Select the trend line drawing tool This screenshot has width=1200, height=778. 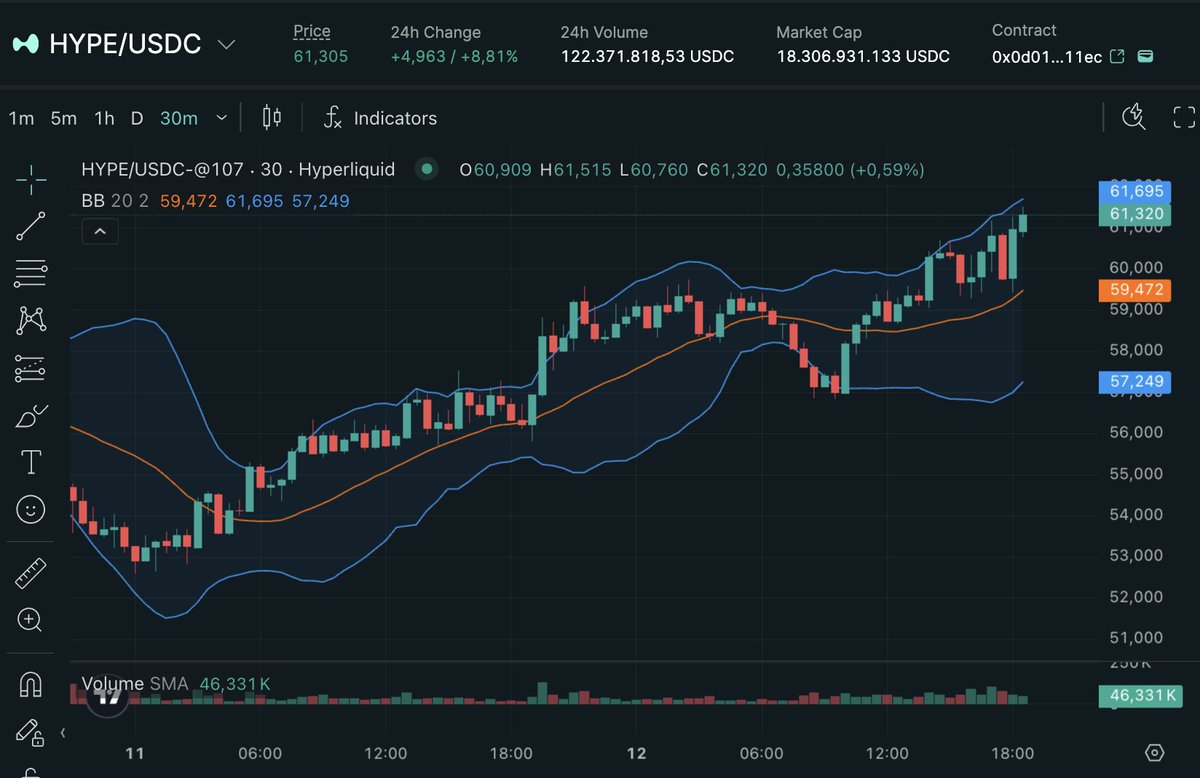tap(31, 226)
